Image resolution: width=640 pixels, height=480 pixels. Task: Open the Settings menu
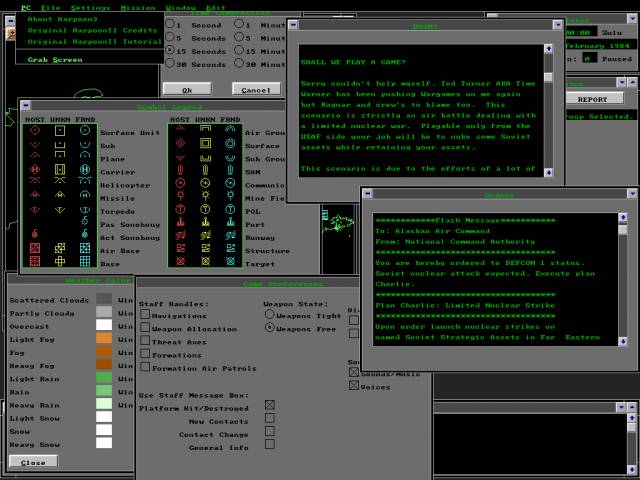tap(90, 8)
